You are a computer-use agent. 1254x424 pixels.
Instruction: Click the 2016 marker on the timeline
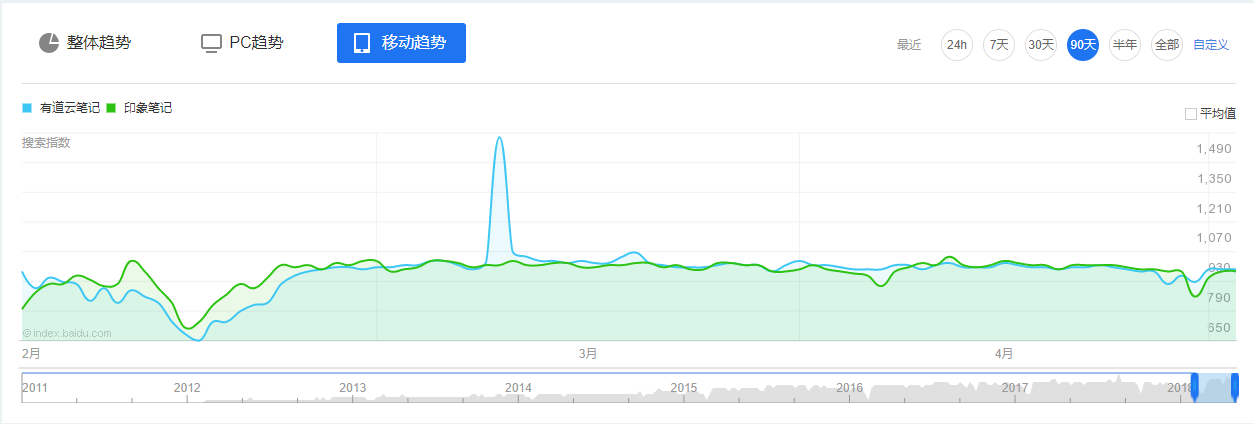(x=850, y=387)
